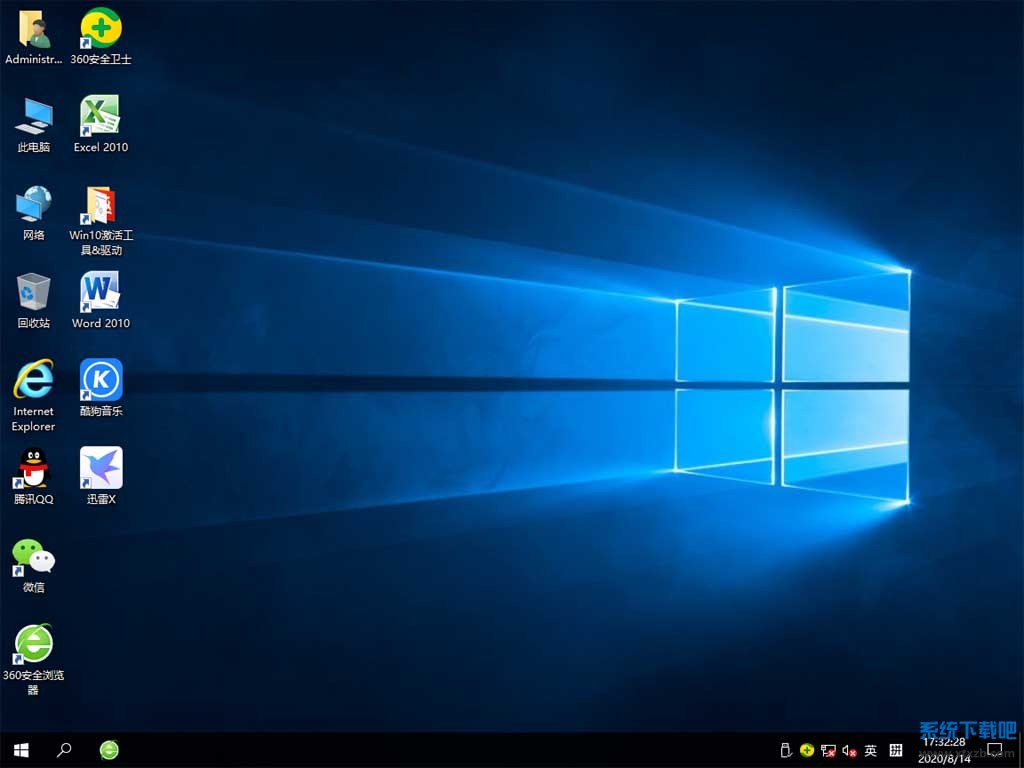This screenshot has width=1024, height=768.
Task: Select the 回收站 recycle bin icon
Action: pyautogui.click(x=34, y=292)
